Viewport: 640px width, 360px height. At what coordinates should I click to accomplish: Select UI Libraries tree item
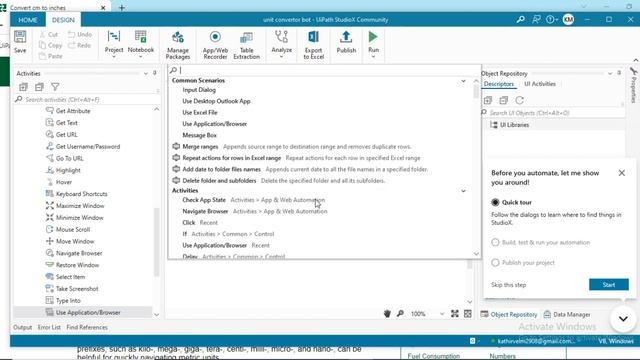pos(514,125)
